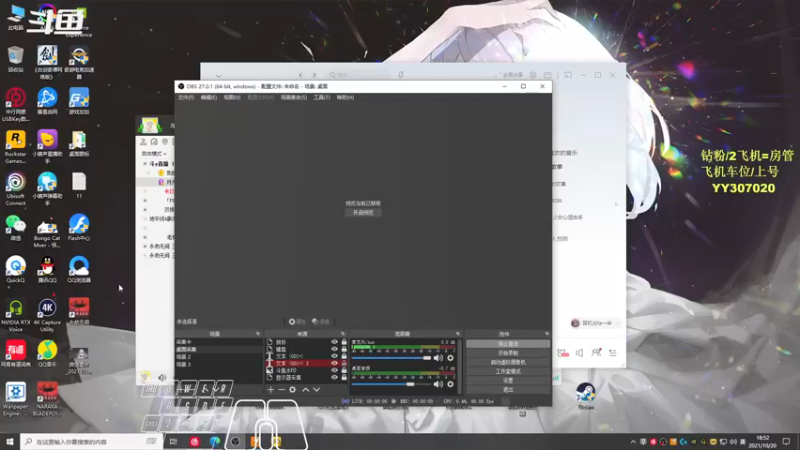
Task: Add a new source with the plus icon
Action: click(270, 390)
